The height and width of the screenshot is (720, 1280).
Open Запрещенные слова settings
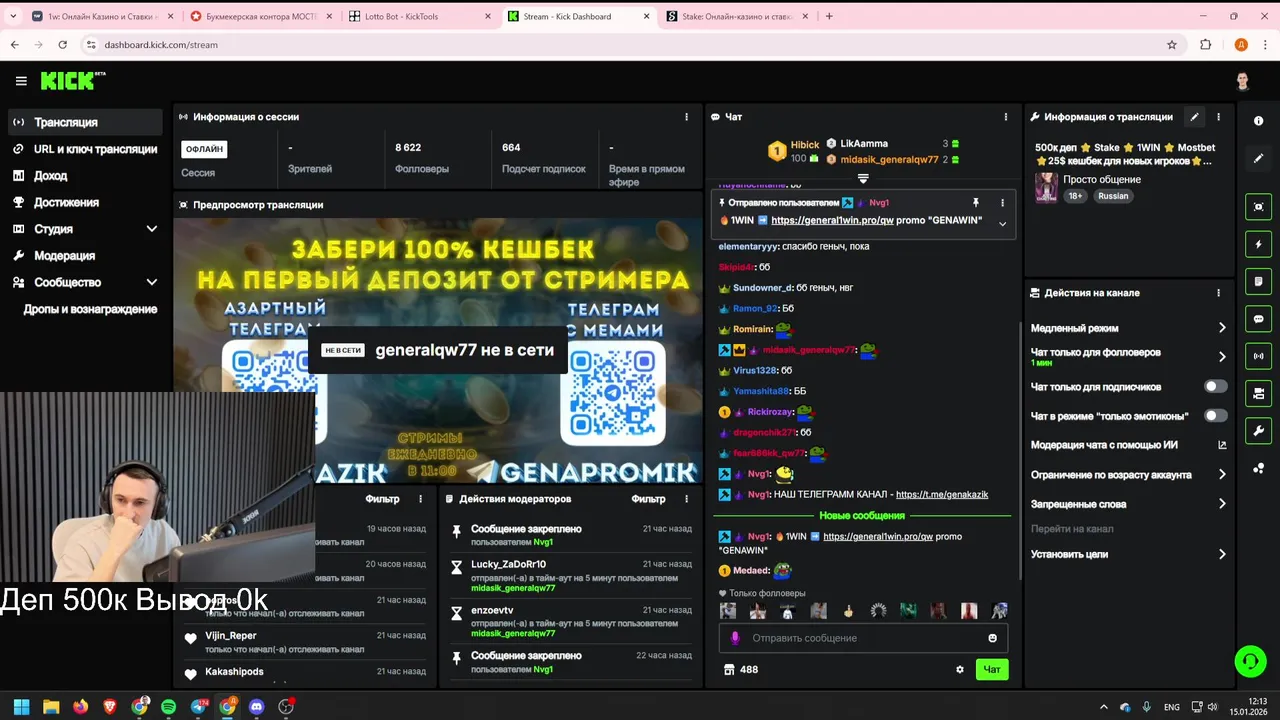click(x=1128, y=504)
